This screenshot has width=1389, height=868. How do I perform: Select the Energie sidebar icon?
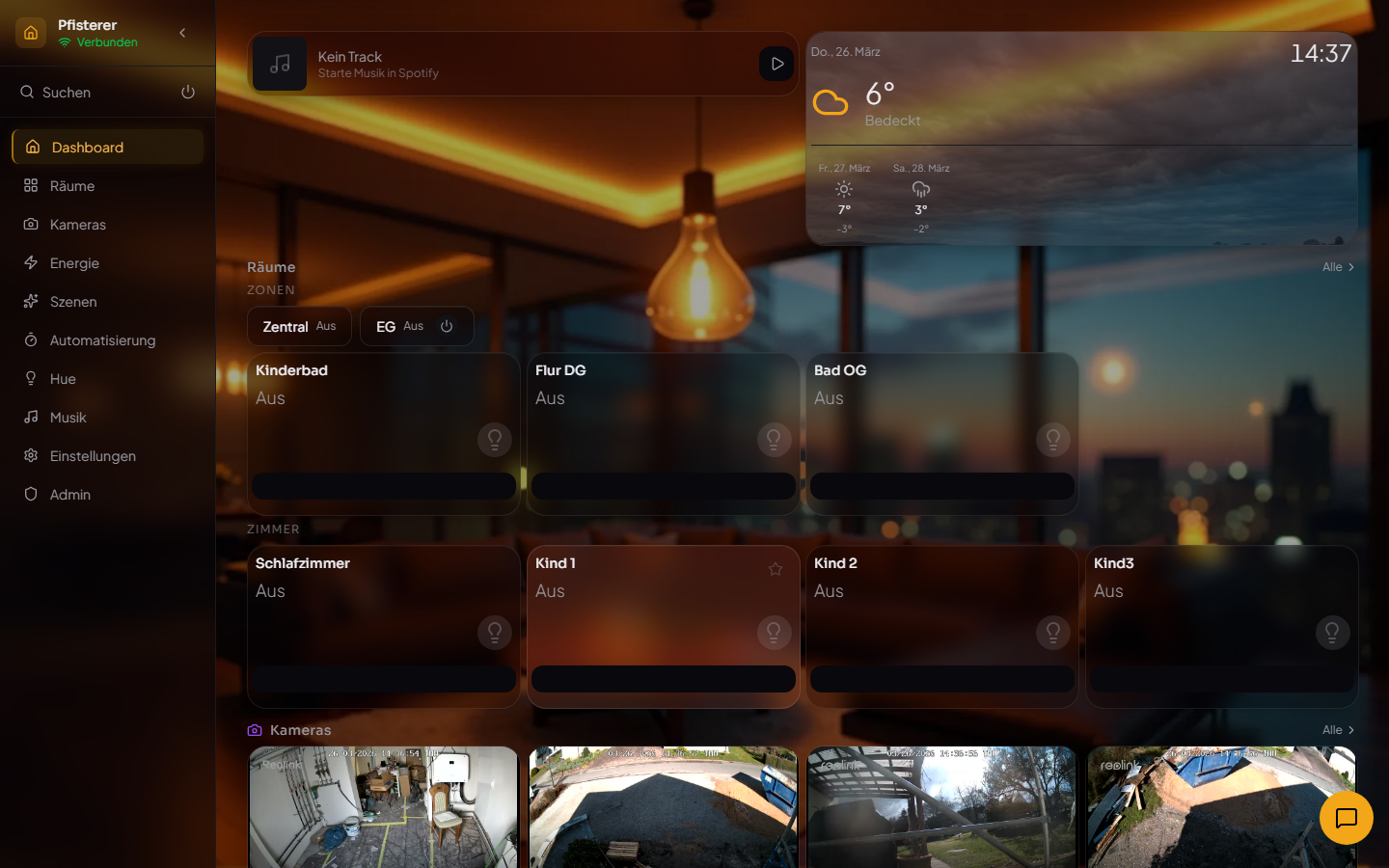(31, 262)
